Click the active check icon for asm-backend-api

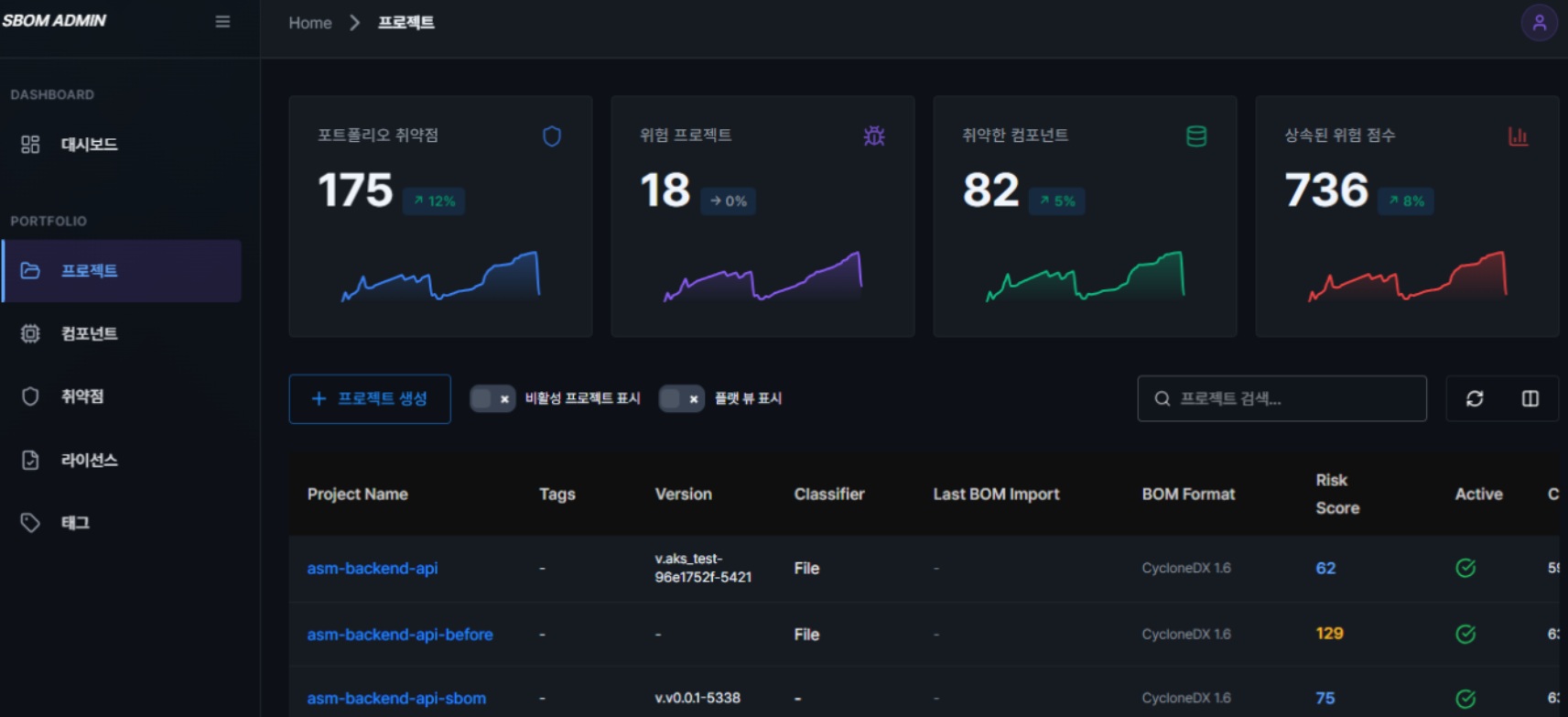[x=1465, y=568]
